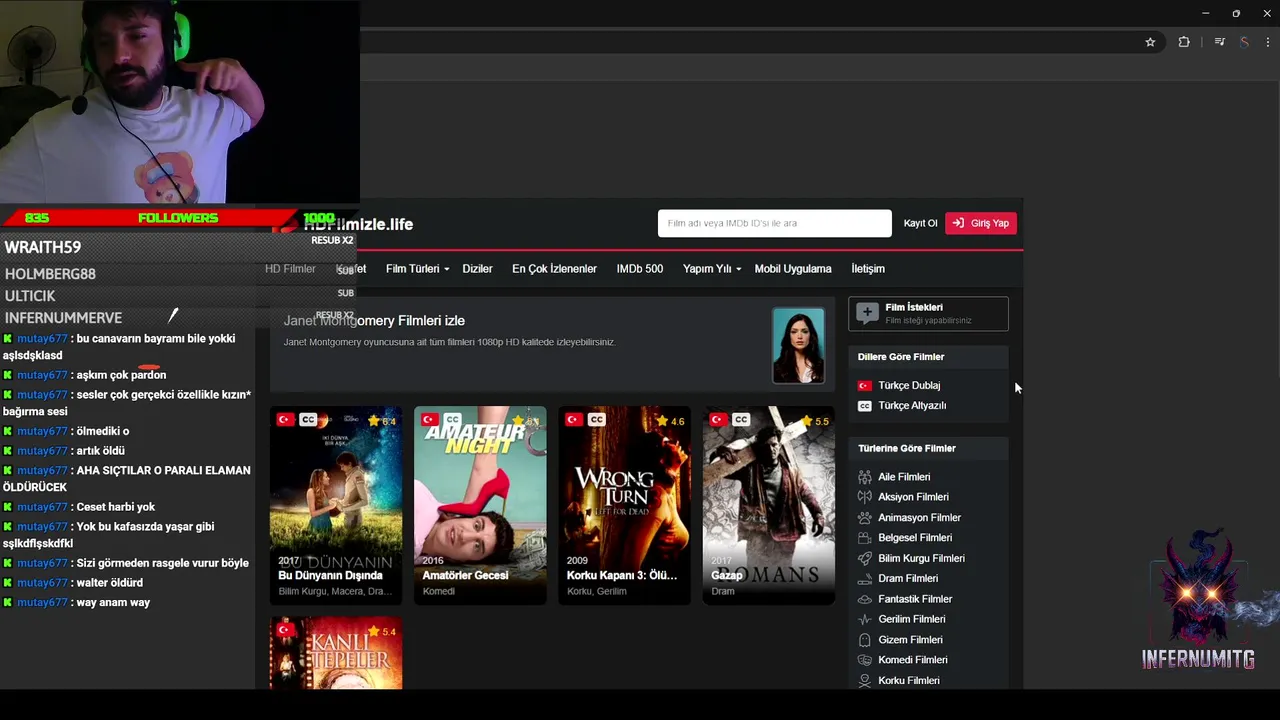Click the 4.6 star rating on Korku Kapanı 3

pyautogui.click(x=671, y=421)
